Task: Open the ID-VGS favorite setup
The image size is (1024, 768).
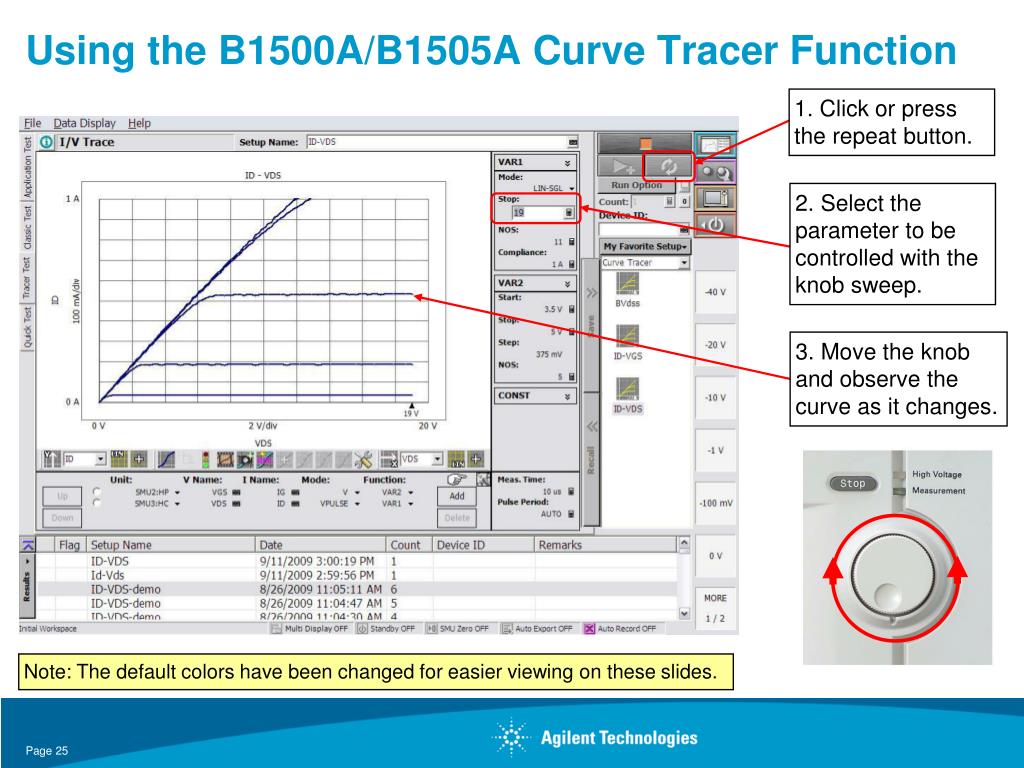Action: [627, 343]
